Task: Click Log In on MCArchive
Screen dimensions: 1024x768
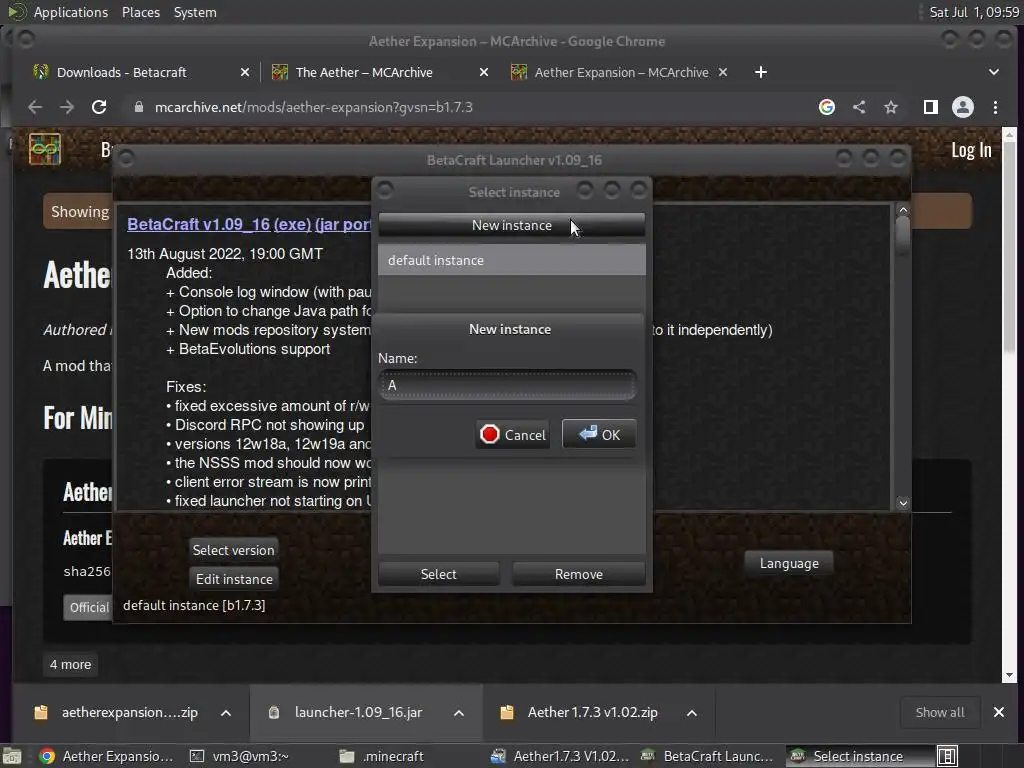Action: (970, 150)
